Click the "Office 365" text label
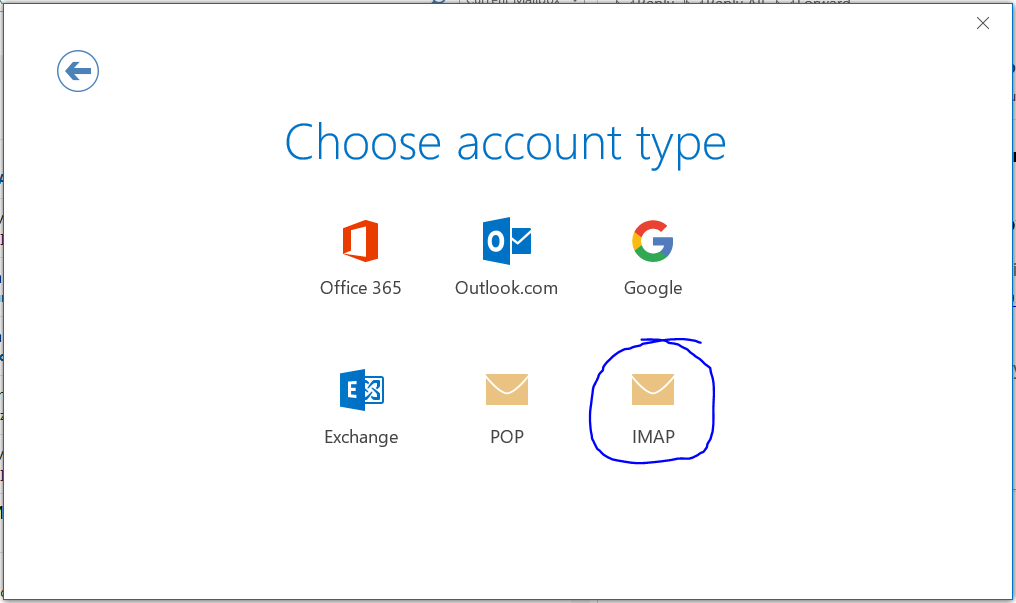The image size is (1016, 603). (x=360, y=288)
